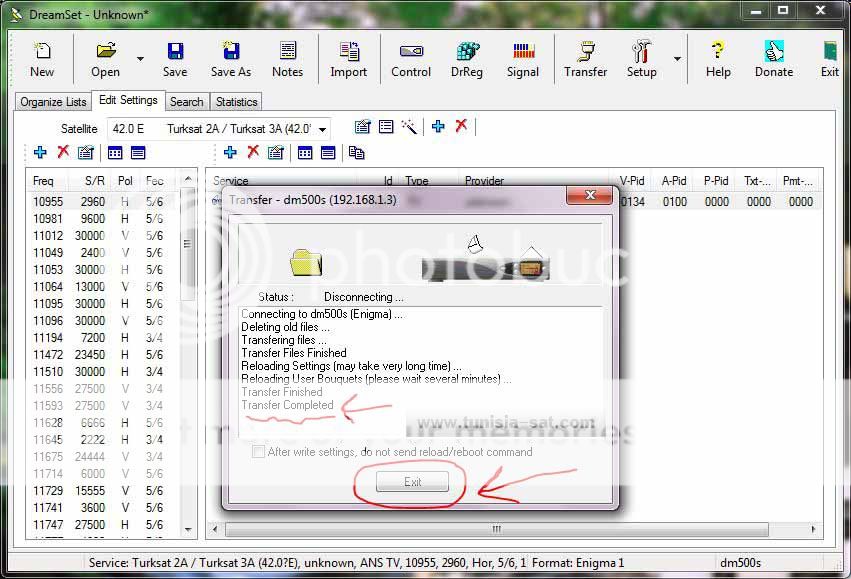Viewport: 851px width, 579px height.
Task: Click the service list horizontal scrollbar
Action: pos(497,529)
